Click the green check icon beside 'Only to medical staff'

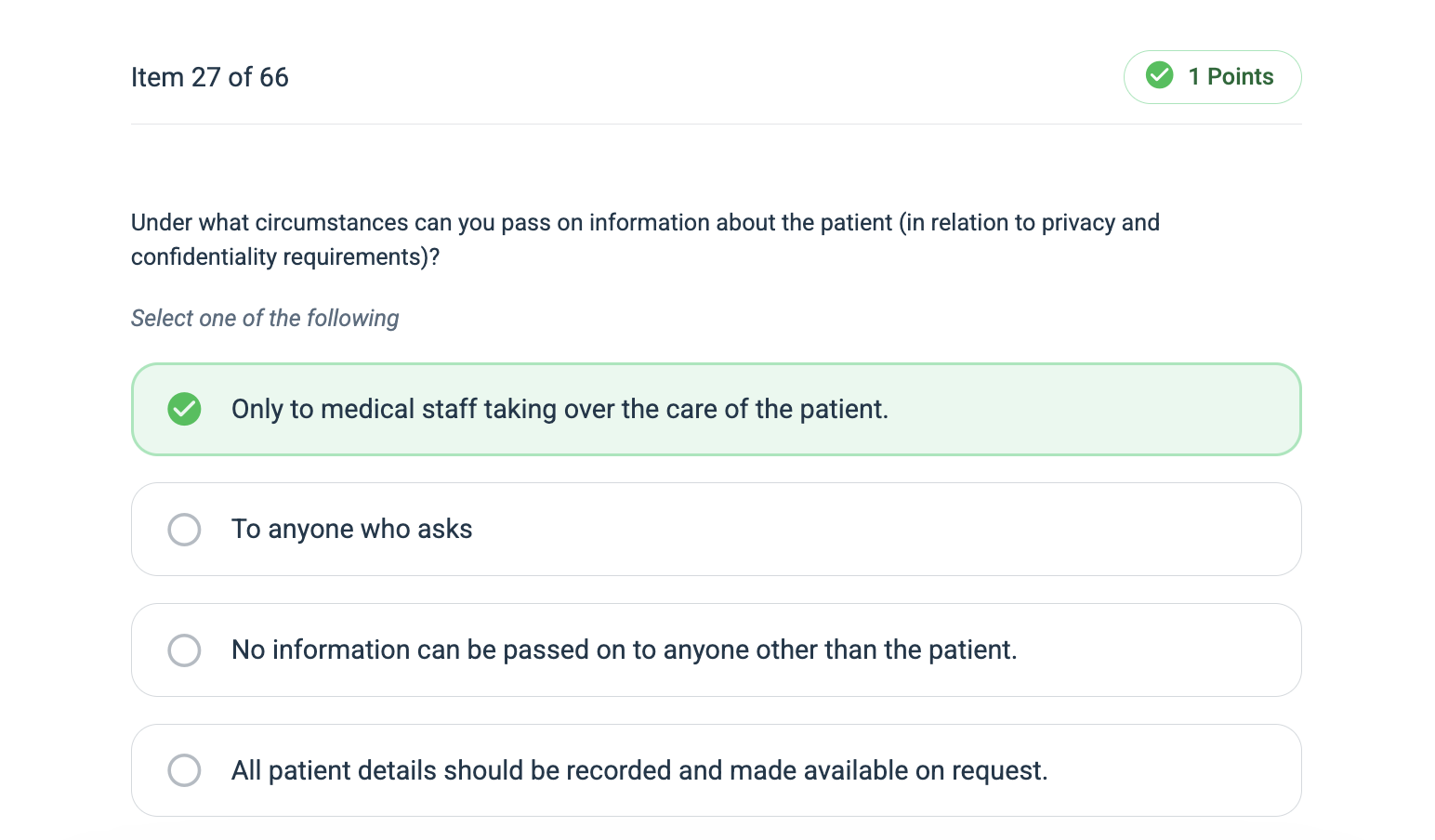184,409
